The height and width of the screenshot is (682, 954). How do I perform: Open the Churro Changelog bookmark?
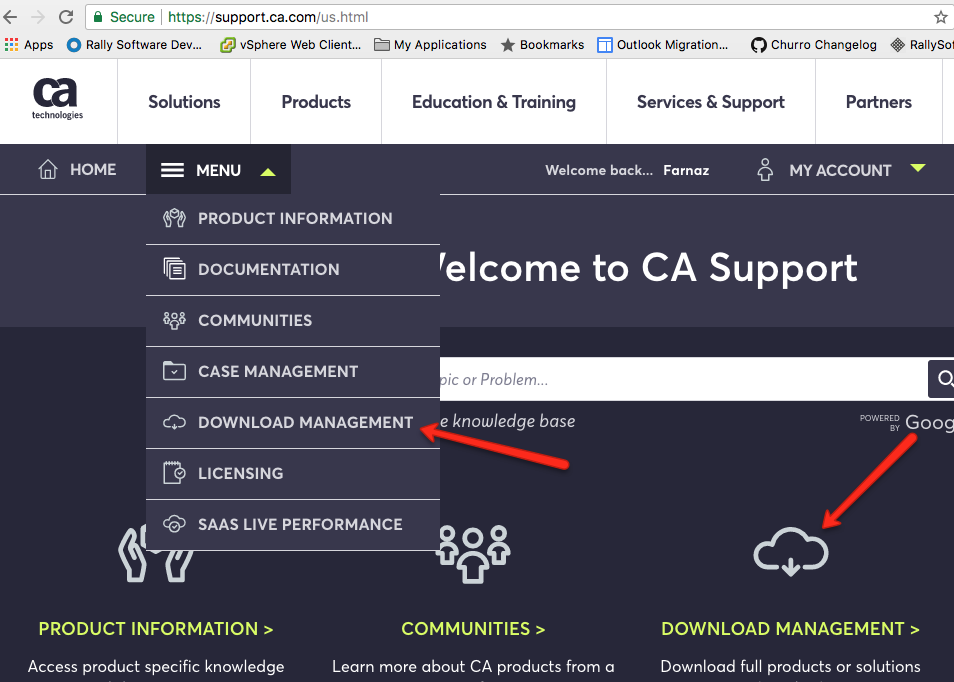click(x=814, y=44)
